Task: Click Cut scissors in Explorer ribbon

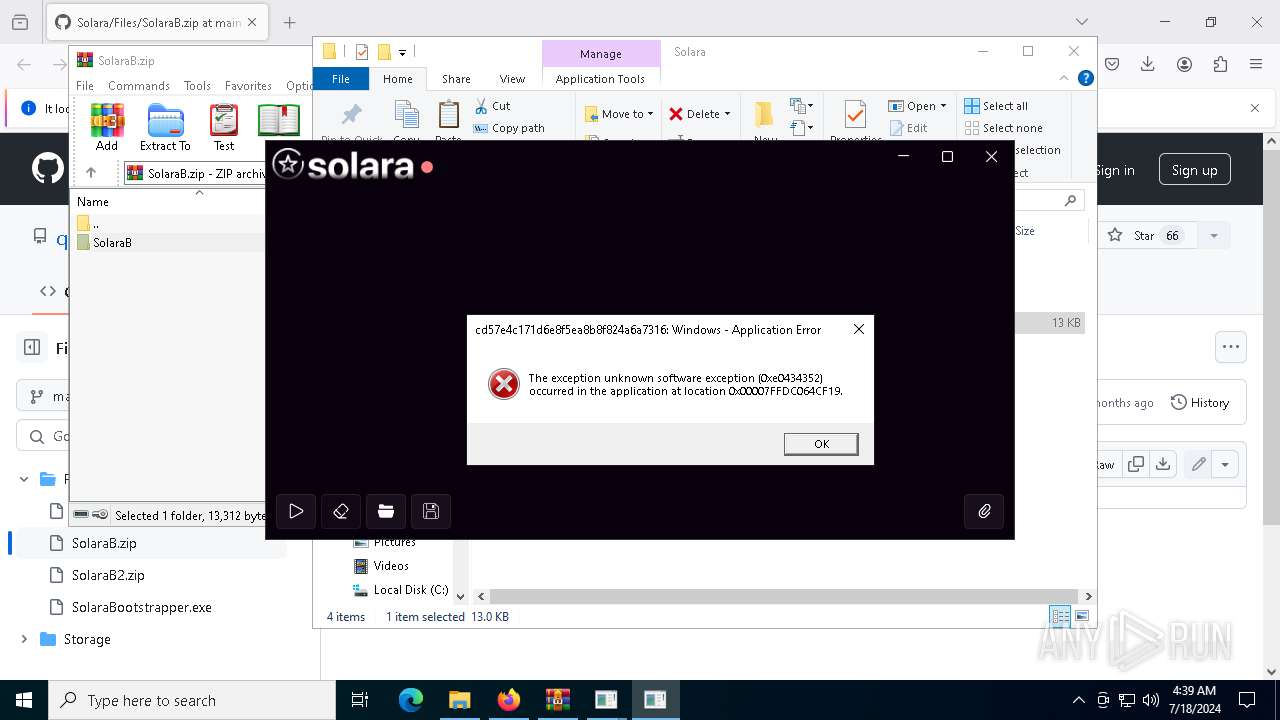Action: pyautogui.click(x=492, y=106)
